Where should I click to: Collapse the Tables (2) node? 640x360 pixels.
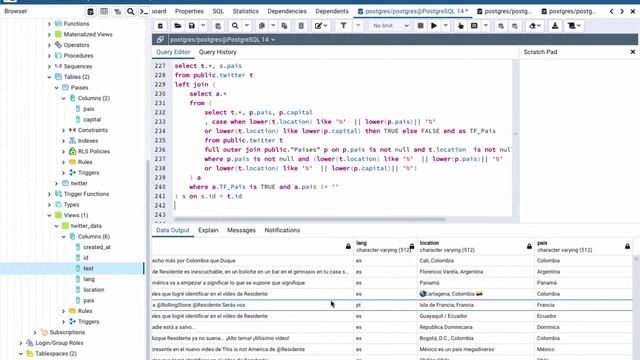[49, 77]
